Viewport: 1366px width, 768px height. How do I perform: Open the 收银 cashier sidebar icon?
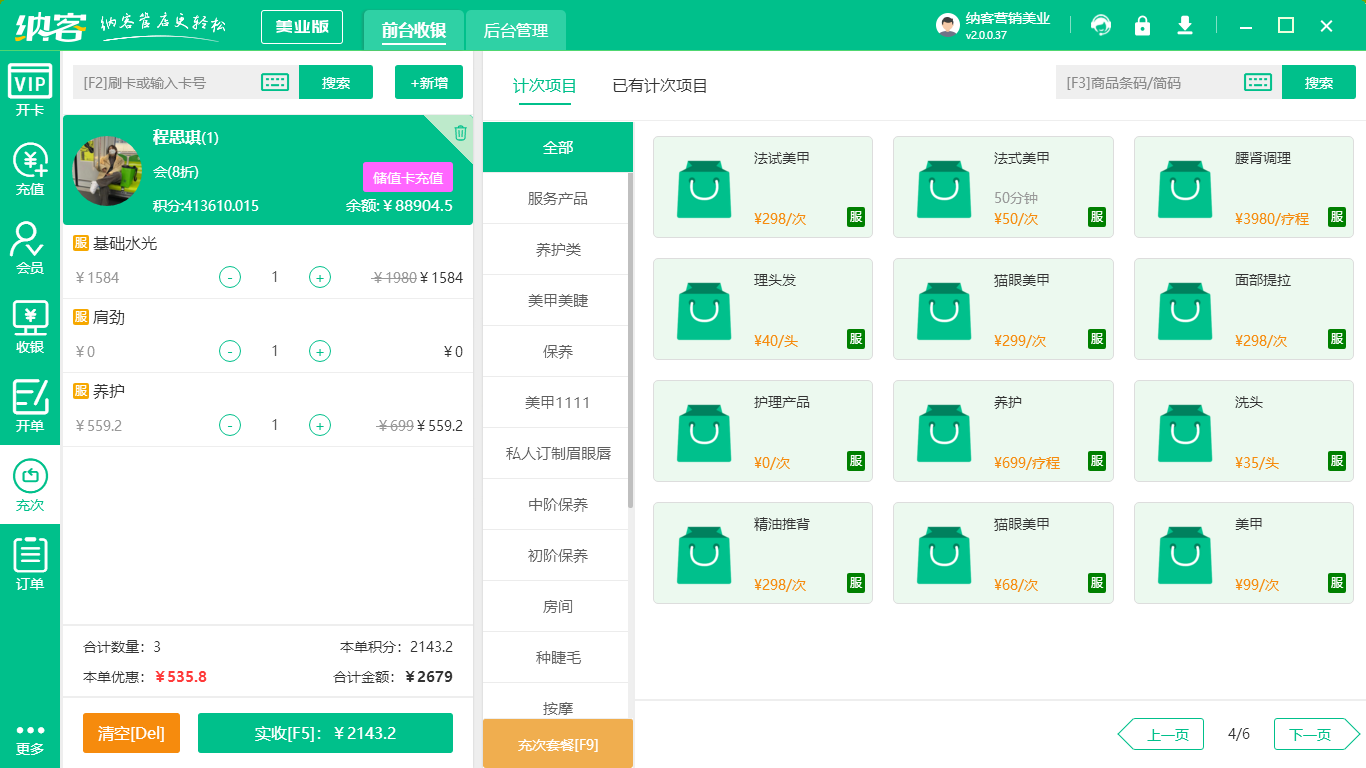click(x=30, y=327)
